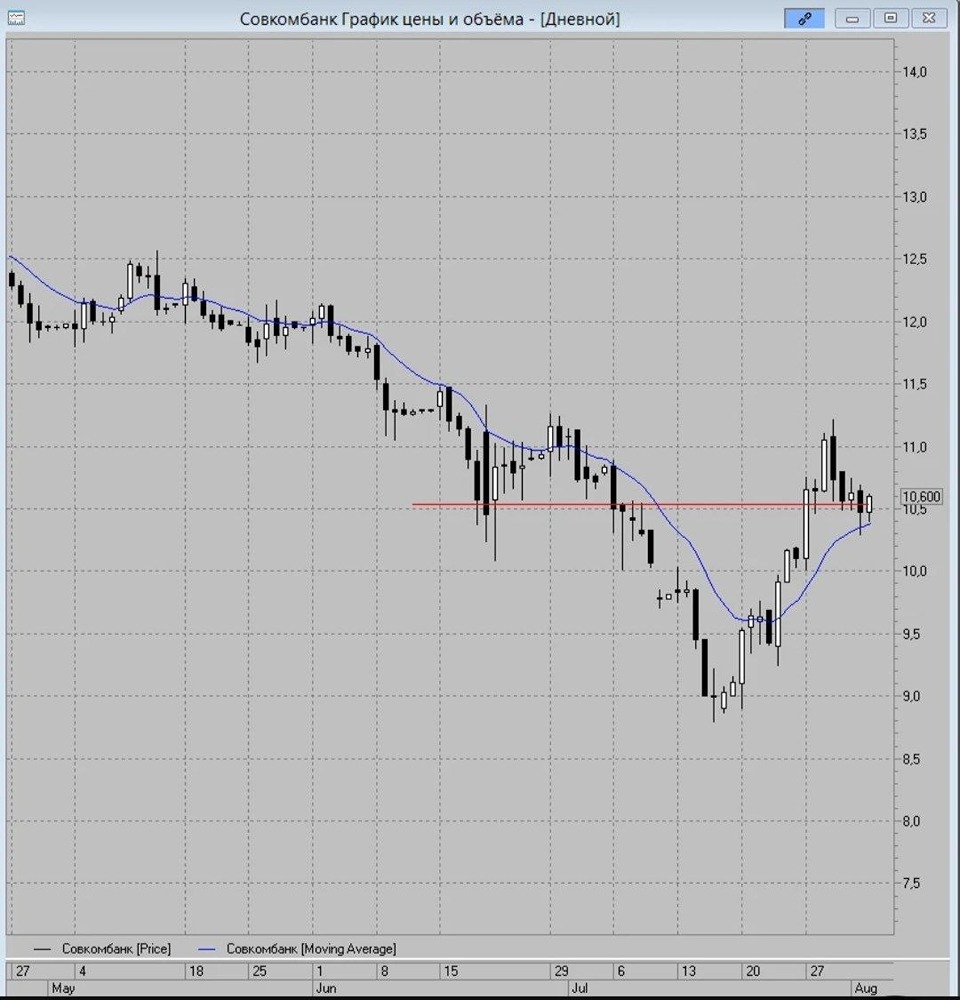Viewport: 960px width, 1000px height.
Task: Click the 13,5 price axis label
Action: tap(914, 134)
